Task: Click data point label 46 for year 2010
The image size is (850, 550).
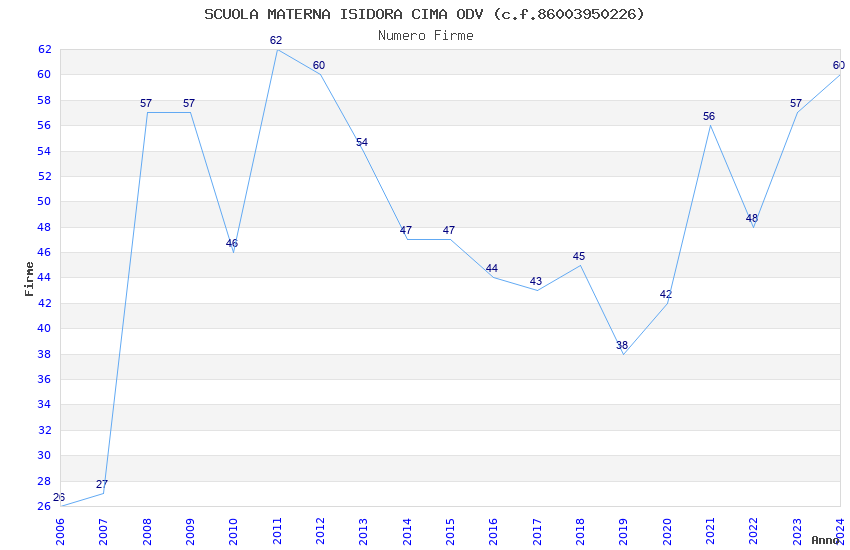Action: pos(232,243)
